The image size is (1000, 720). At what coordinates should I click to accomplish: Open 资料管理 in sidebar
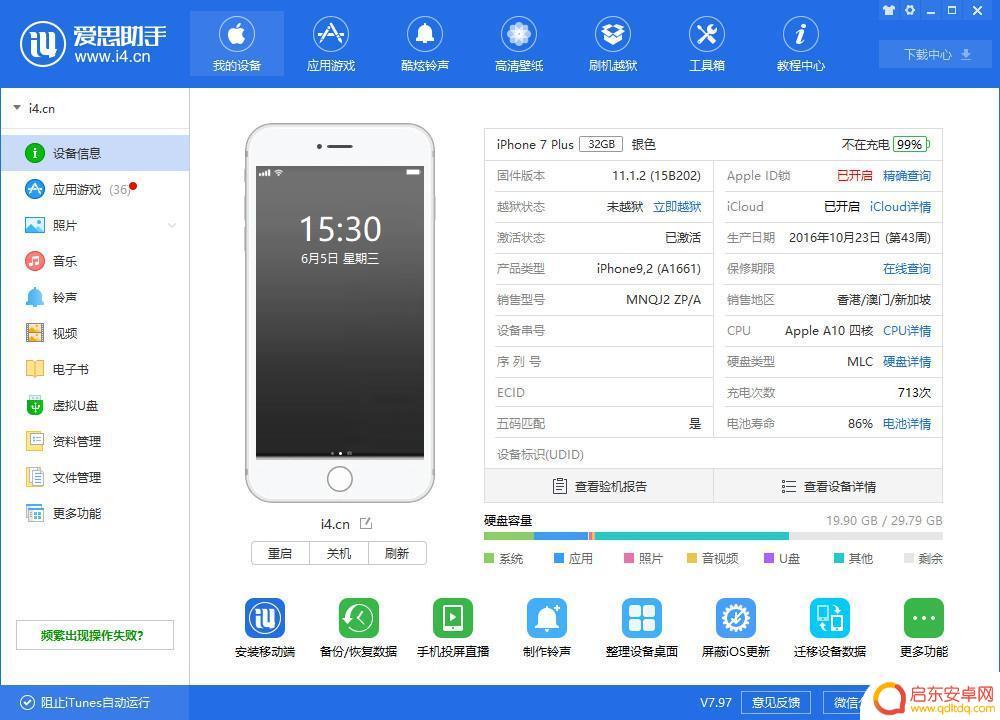[x=95, y=441]
